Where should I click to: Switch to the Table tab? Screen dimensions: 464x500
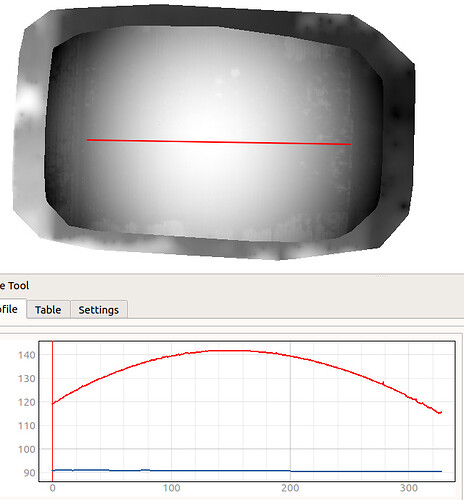point(48,310)
